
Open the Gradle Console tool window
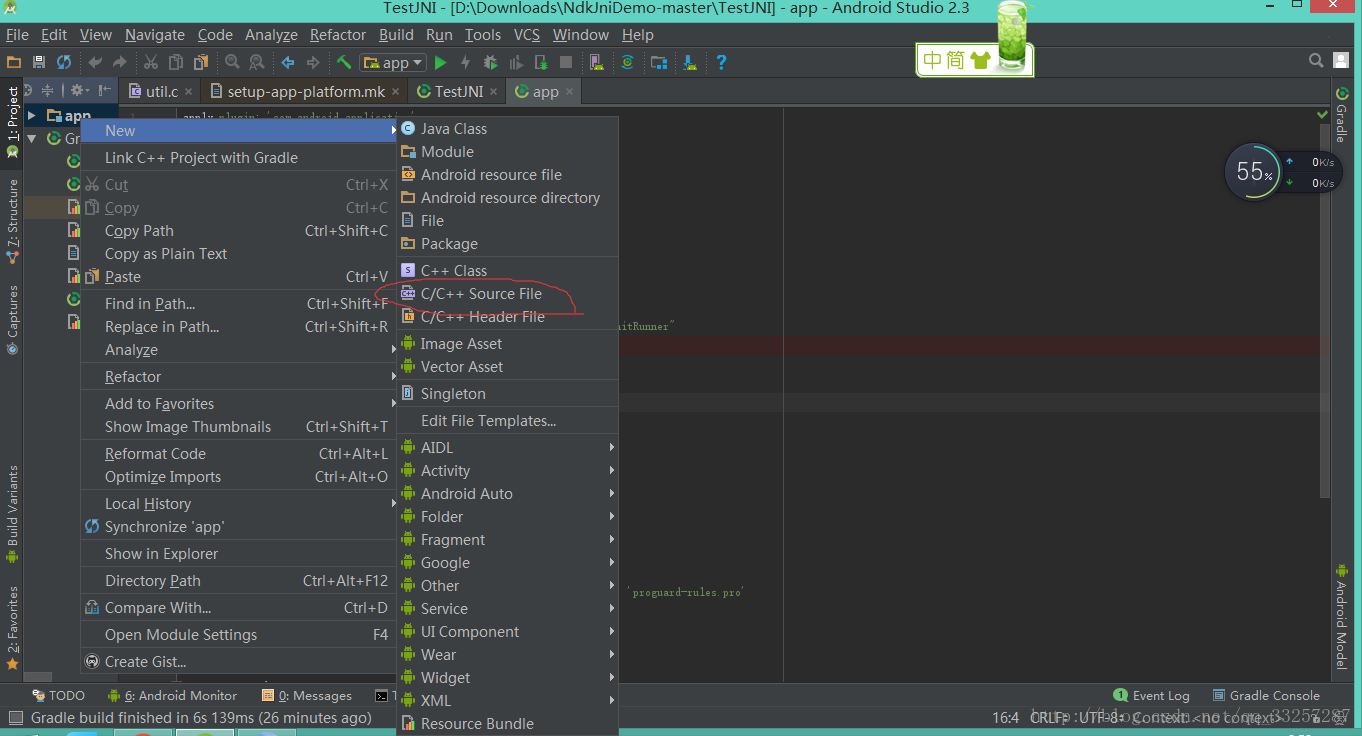1266,696
